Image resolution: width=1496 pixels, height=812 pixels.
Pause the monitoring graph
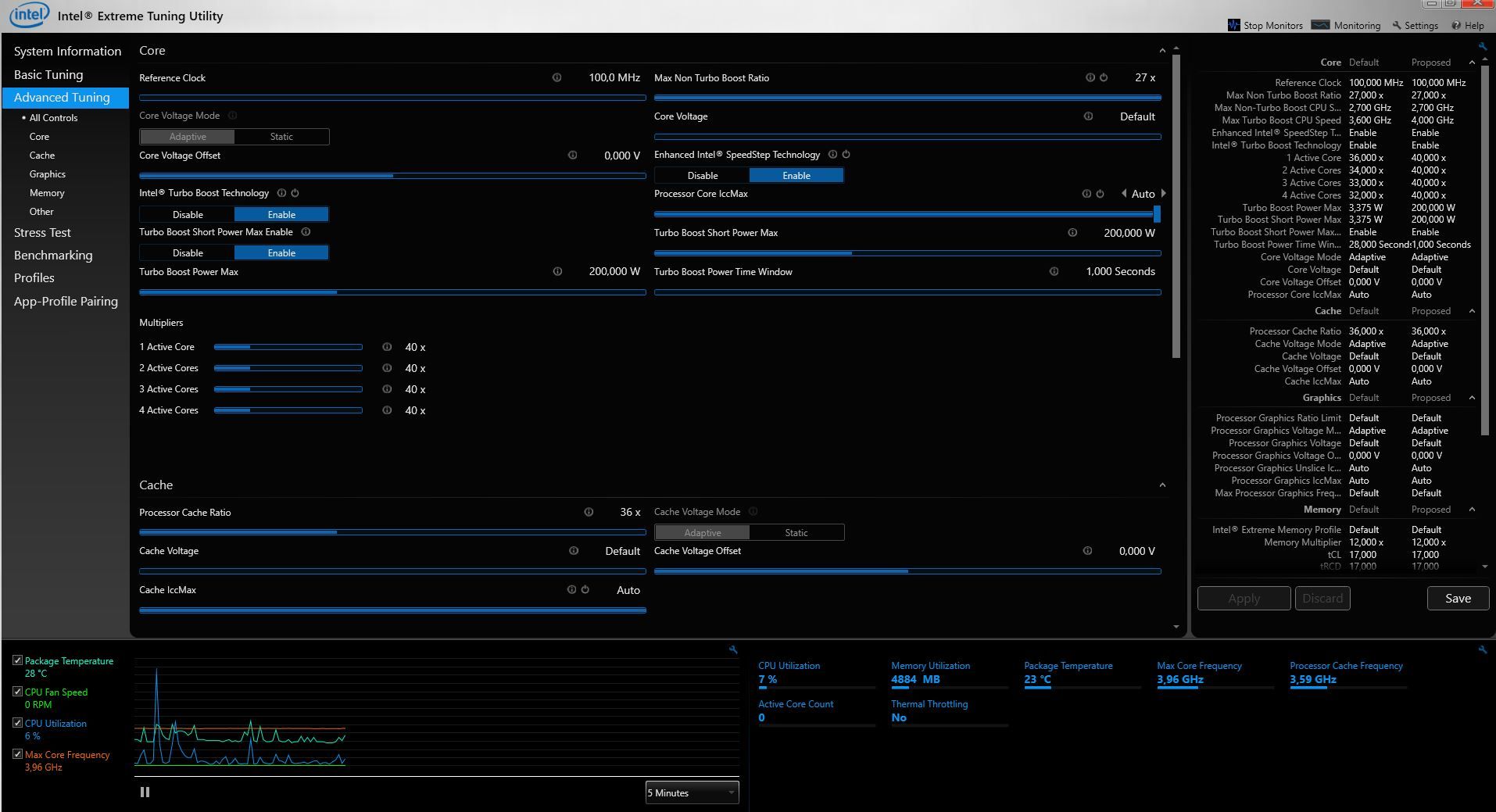tap(145, 792)
